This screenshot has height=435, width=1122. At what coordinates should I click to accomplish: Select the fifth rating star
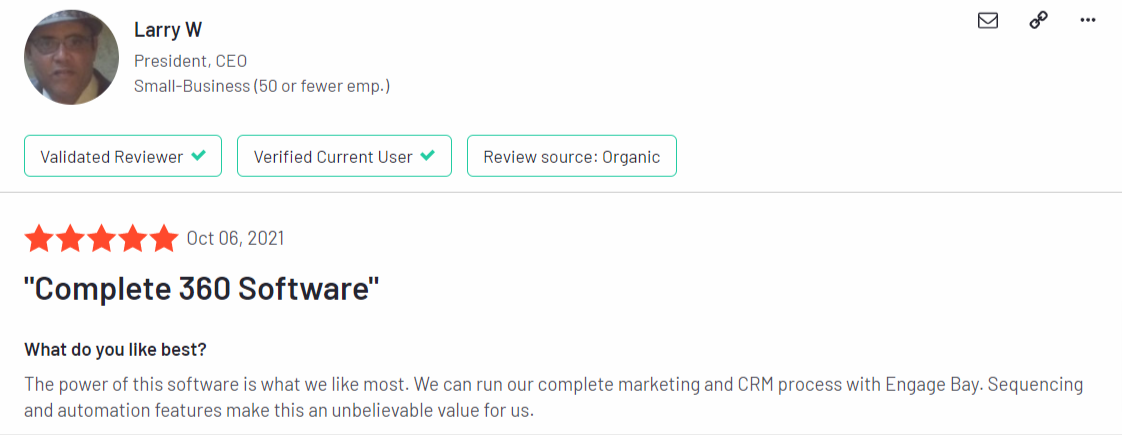click(162, 239)
